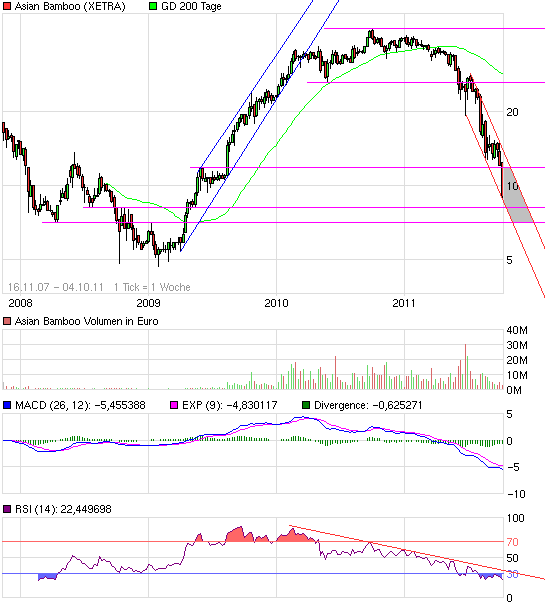Click the 2010 x-axis year label

click(276, 303)
